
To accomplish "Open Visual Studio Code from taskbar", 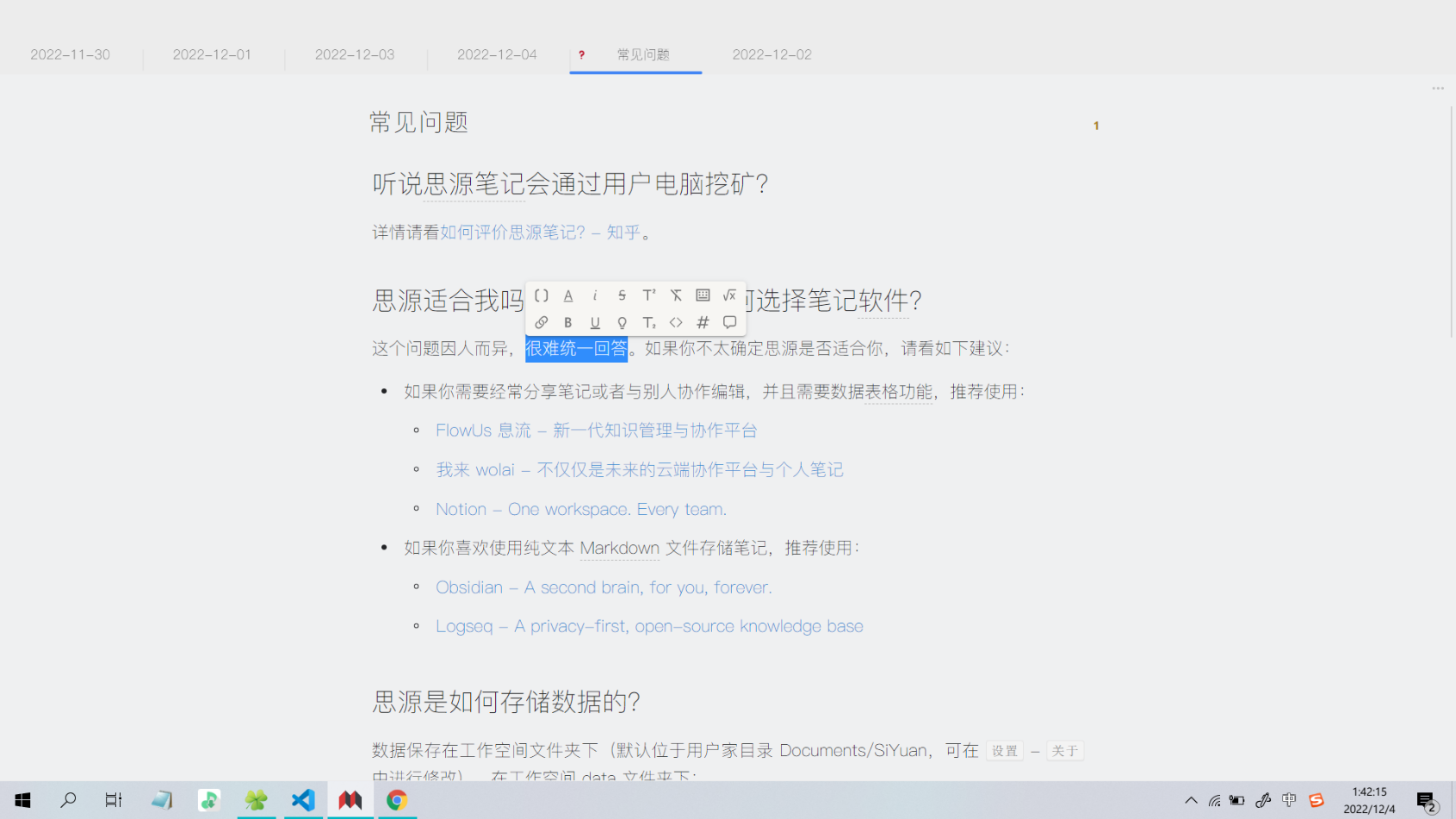I will [303, 800].
